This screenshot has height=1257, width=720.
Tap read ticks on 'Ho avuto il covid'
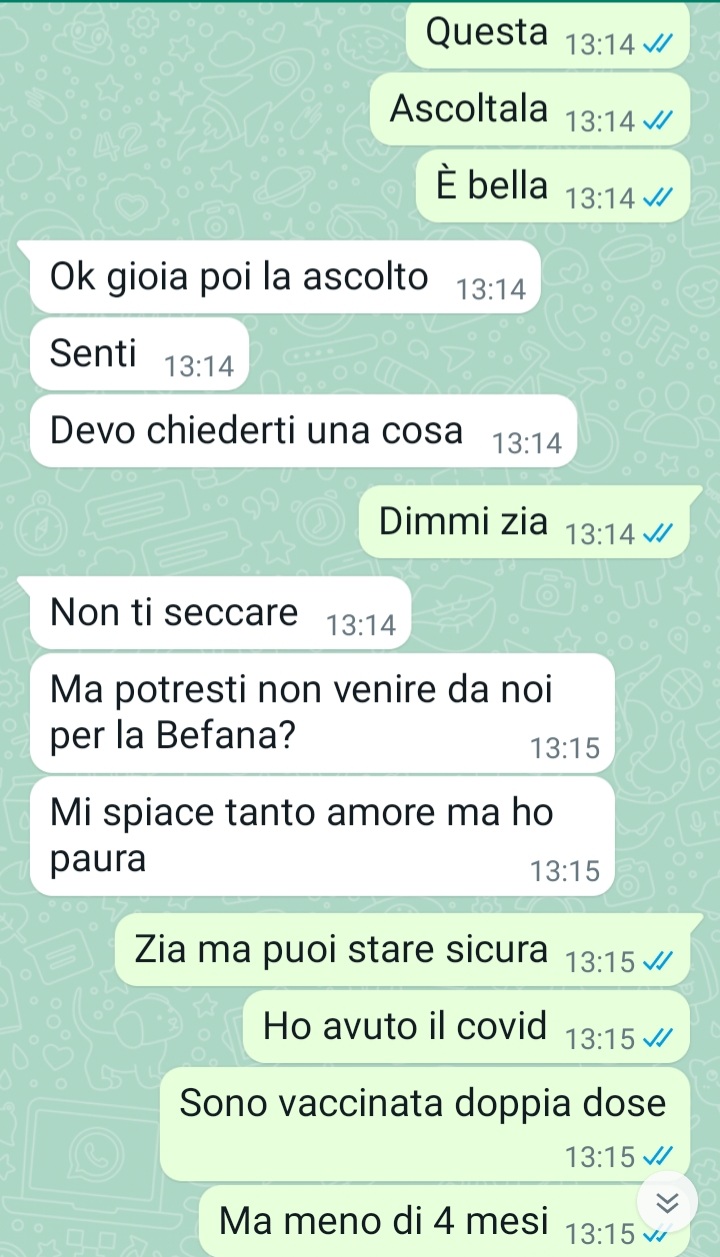click(657, 1039)
